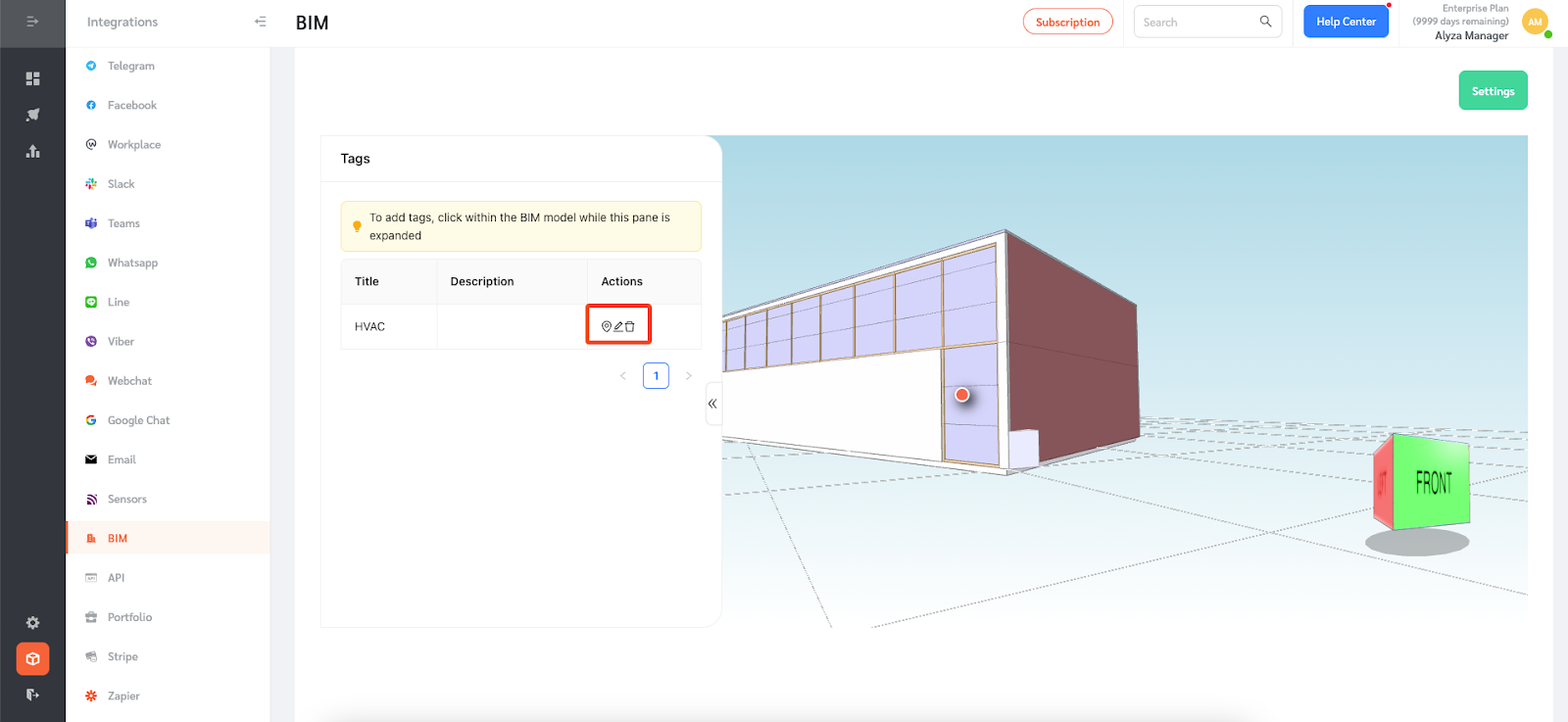This screenshot has width=1568, height=722.
Task: Click the Tags pane heading
Action: 355,159
